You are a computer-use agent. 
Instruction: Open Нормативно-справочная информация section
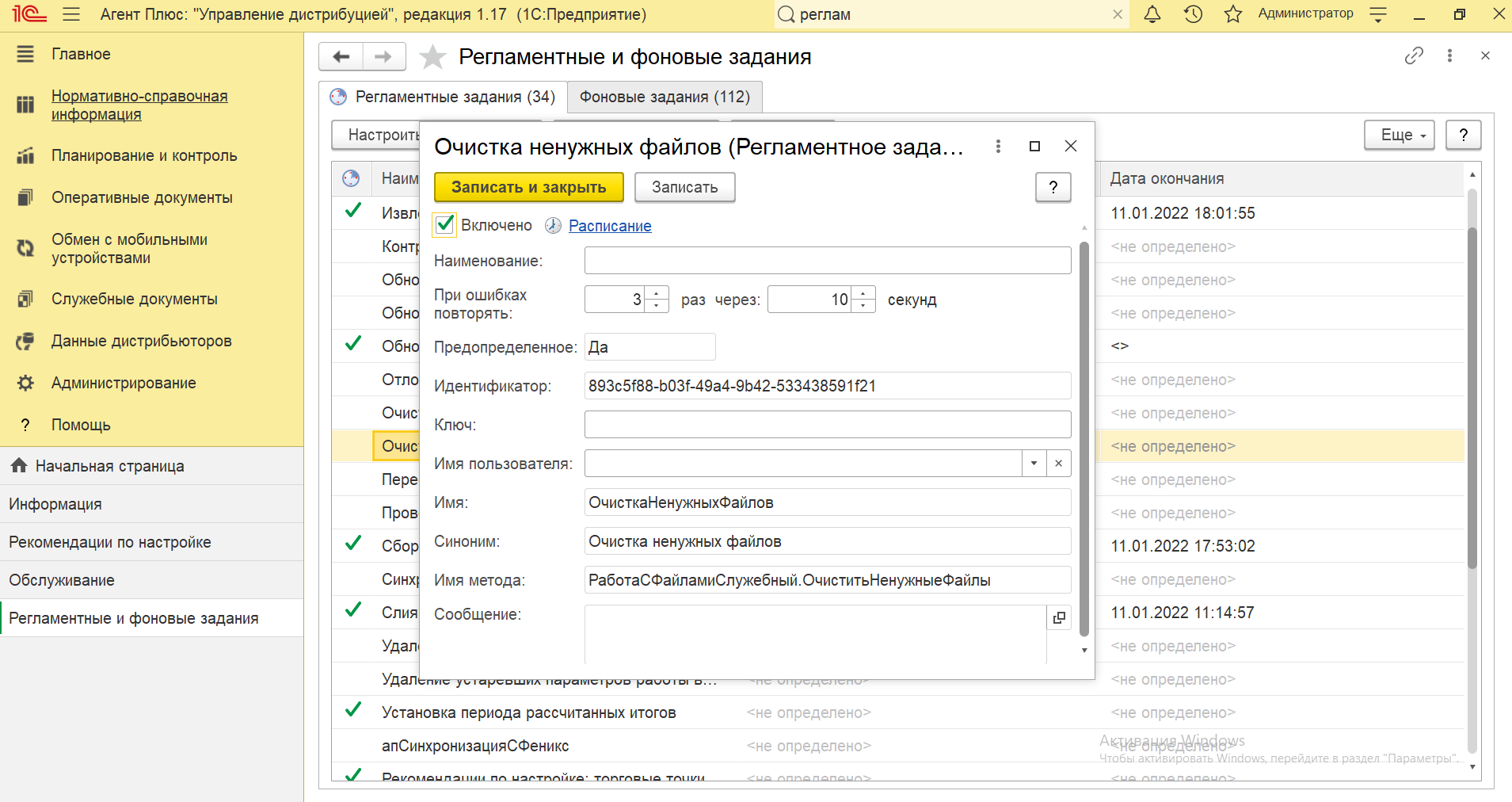(x=152, y=105)
